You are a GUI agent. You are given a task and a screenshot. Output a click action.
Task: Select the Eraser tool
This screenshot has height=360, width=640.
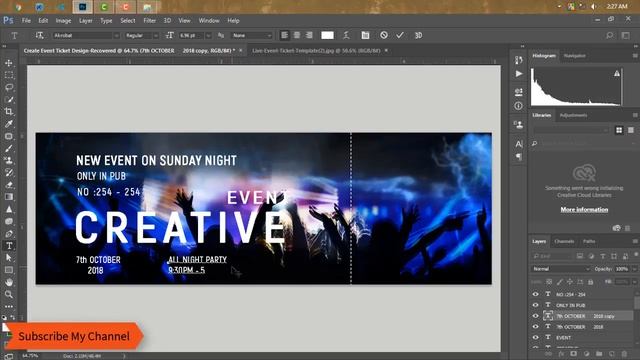(x=9, y=185)
